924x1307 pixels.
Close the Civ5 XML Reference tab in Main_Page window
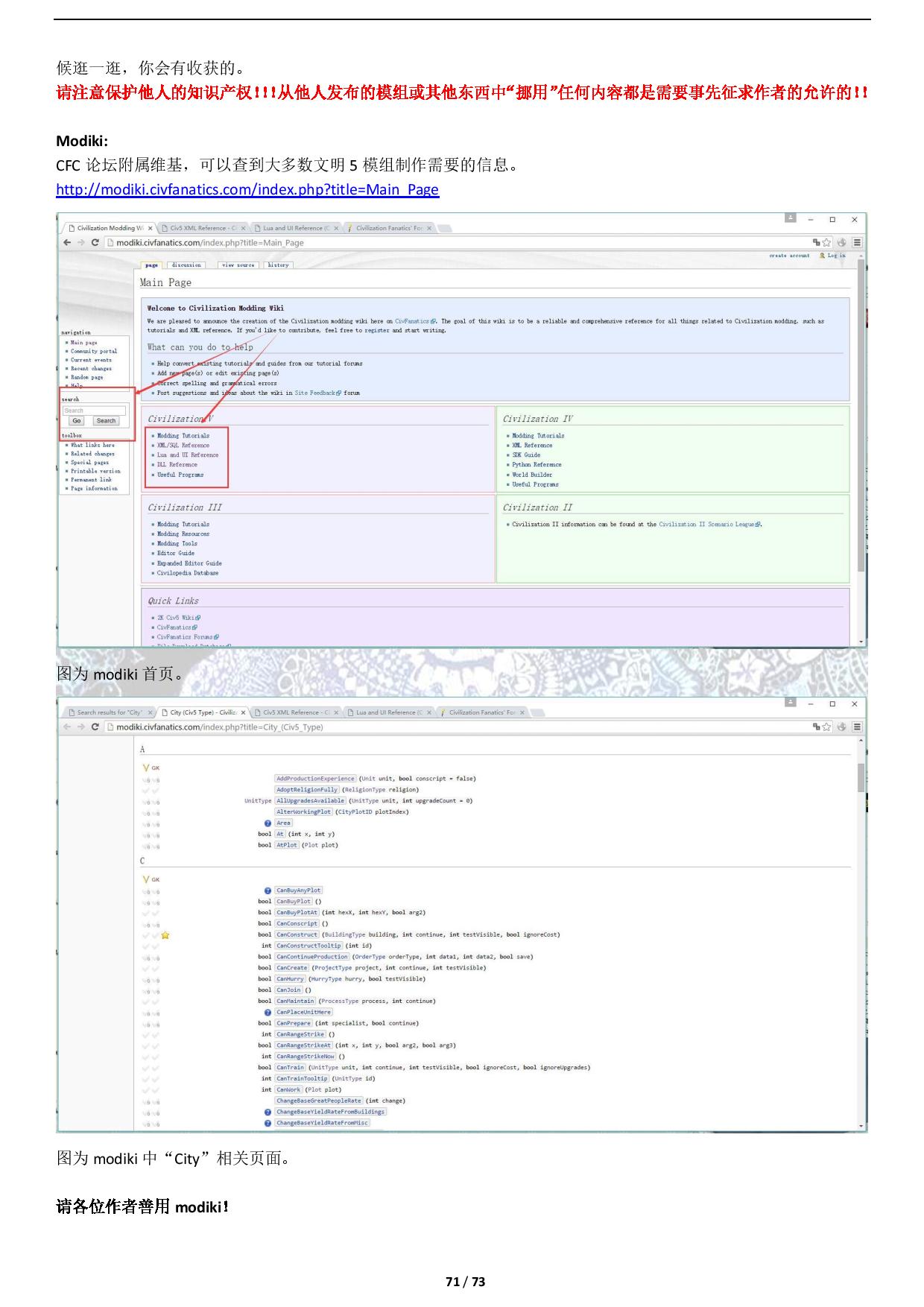[x=243, y=228]
